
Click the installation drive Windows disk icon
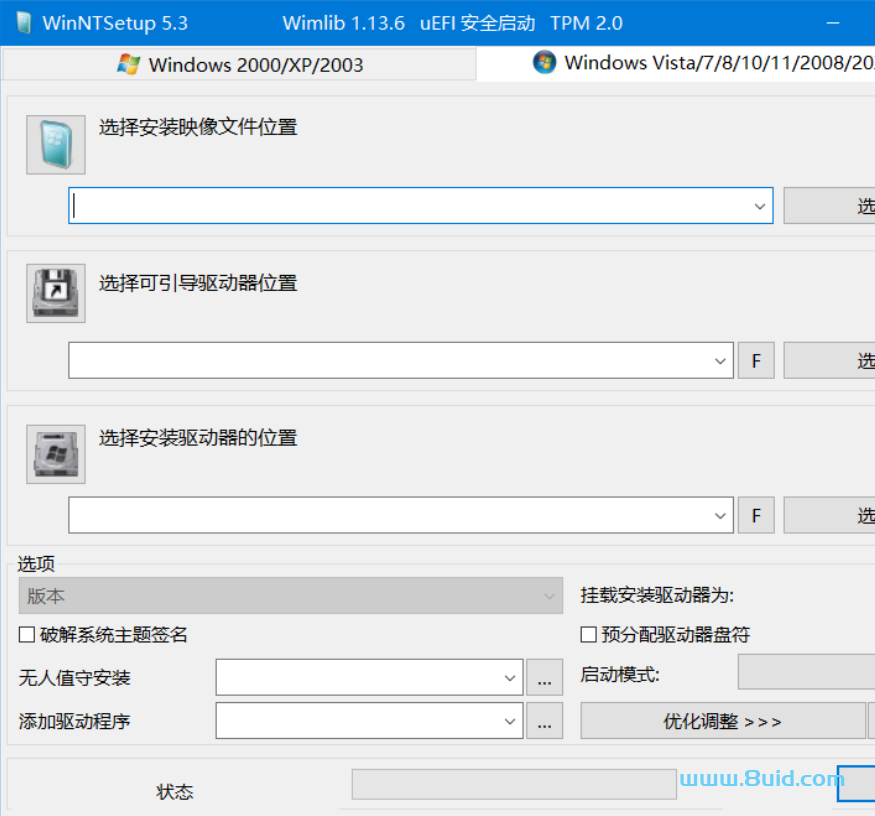56,454
